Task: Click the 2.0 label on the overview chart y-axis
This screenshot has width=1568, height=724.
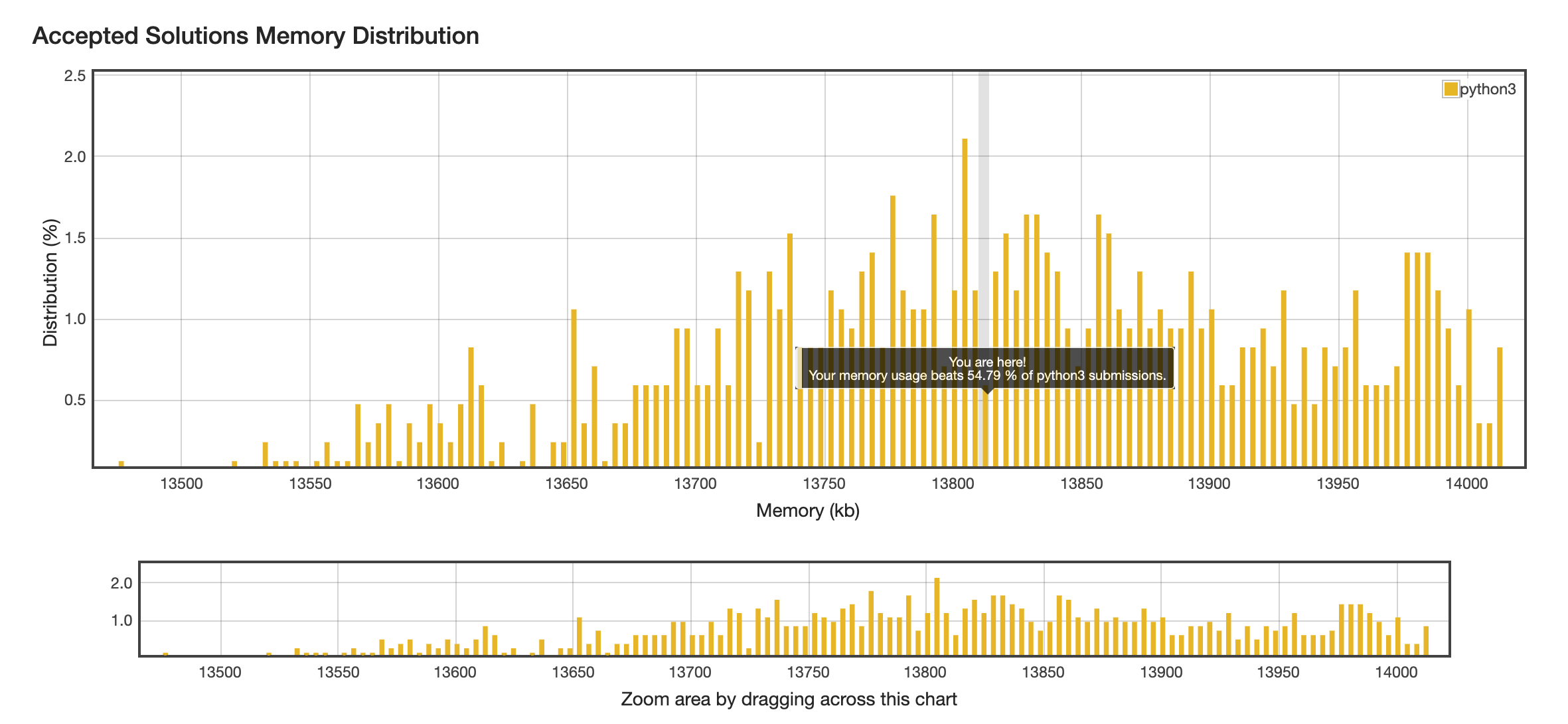Action: (x=121, y=583)
